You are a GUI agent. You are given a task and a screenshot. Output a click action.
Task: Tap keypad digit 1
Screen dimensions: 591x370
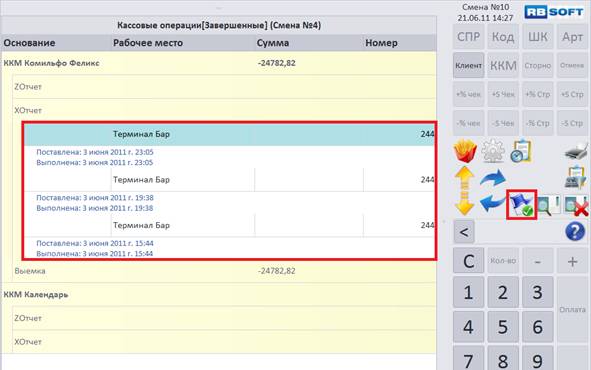(x=469, y=292)
